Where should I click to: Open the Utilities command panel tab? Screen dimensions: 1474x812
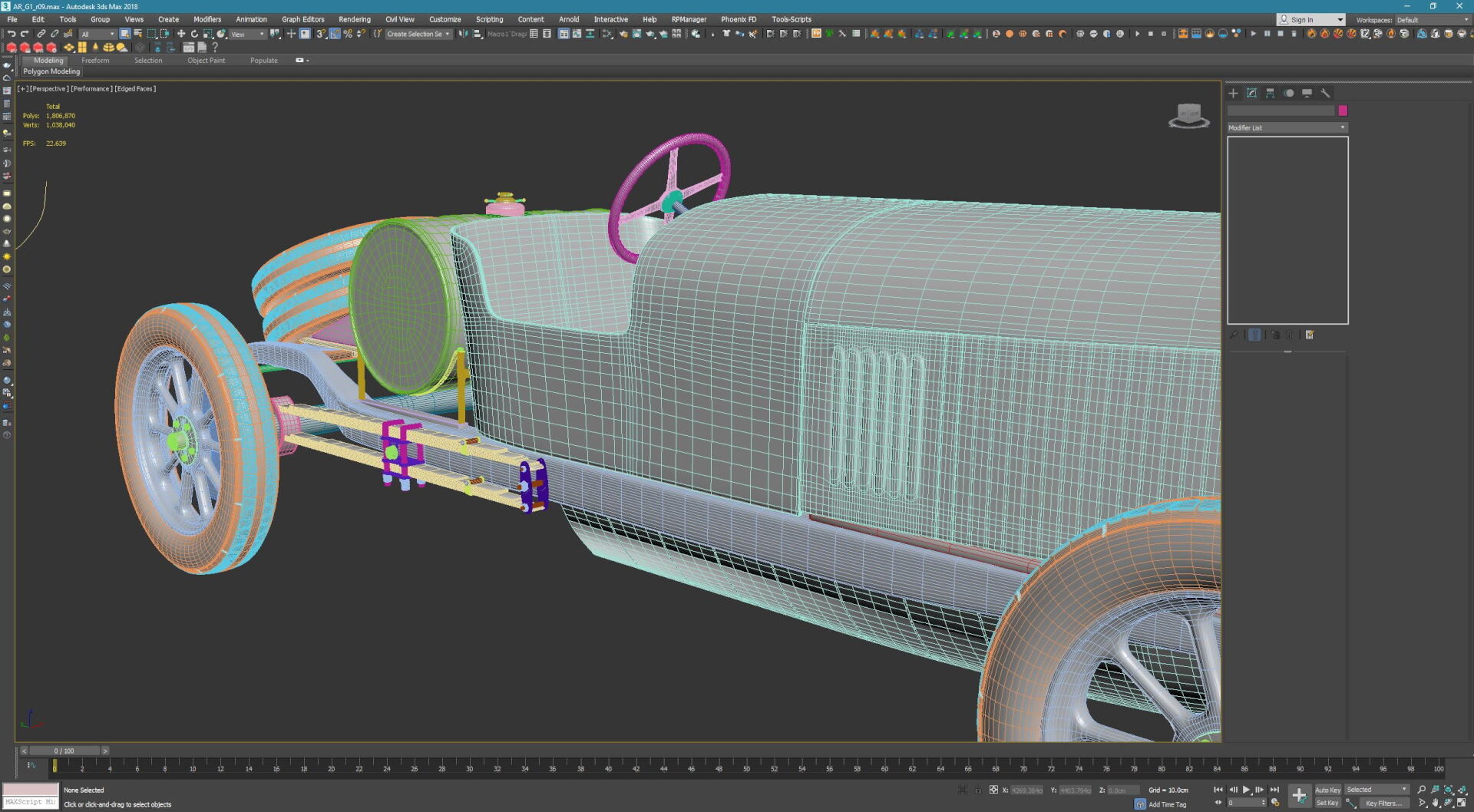coord(1326,93)
